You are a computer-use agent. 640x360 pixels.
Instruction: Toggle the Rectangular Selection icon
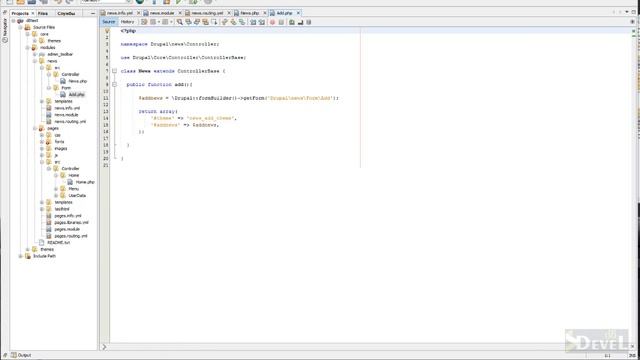214,22
